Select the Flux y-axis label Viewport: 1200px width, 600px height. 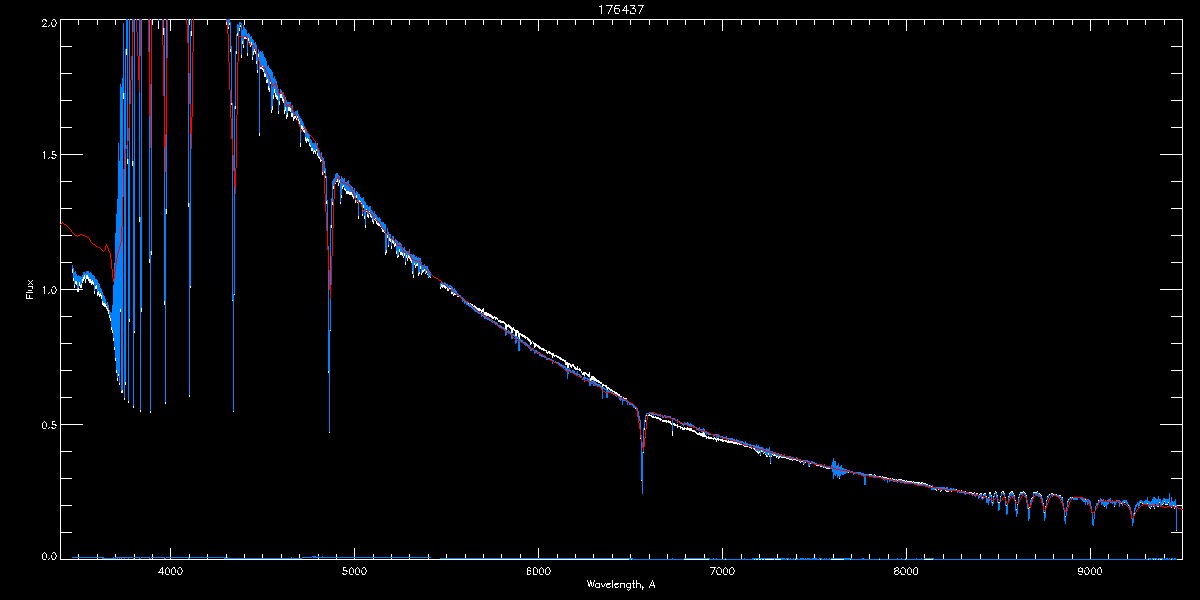tap(30, 291)
